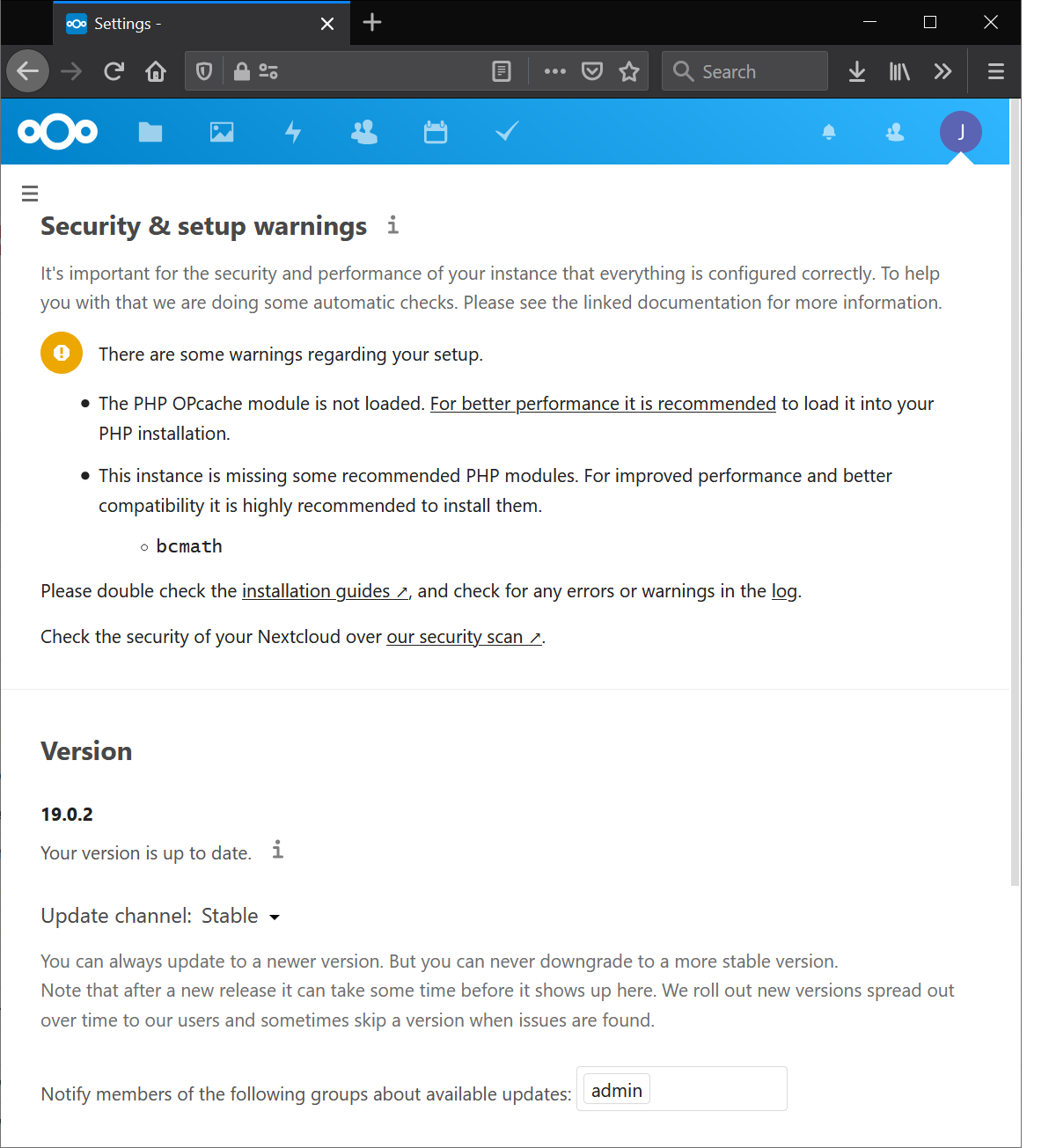Open the installation guides link
Screen dimensions: 1056x1148
[x=325, y=591]
